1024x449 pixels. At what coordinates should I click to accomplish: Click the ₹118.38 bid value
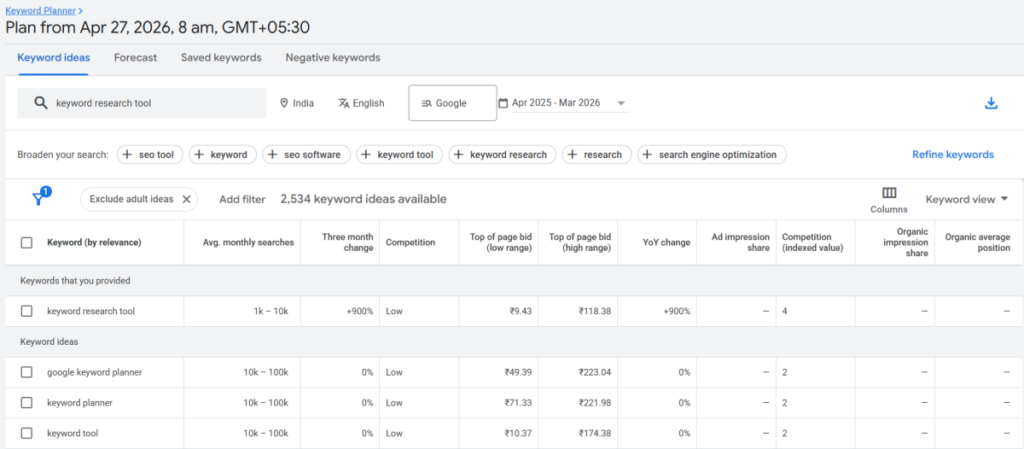pos(594,311)
